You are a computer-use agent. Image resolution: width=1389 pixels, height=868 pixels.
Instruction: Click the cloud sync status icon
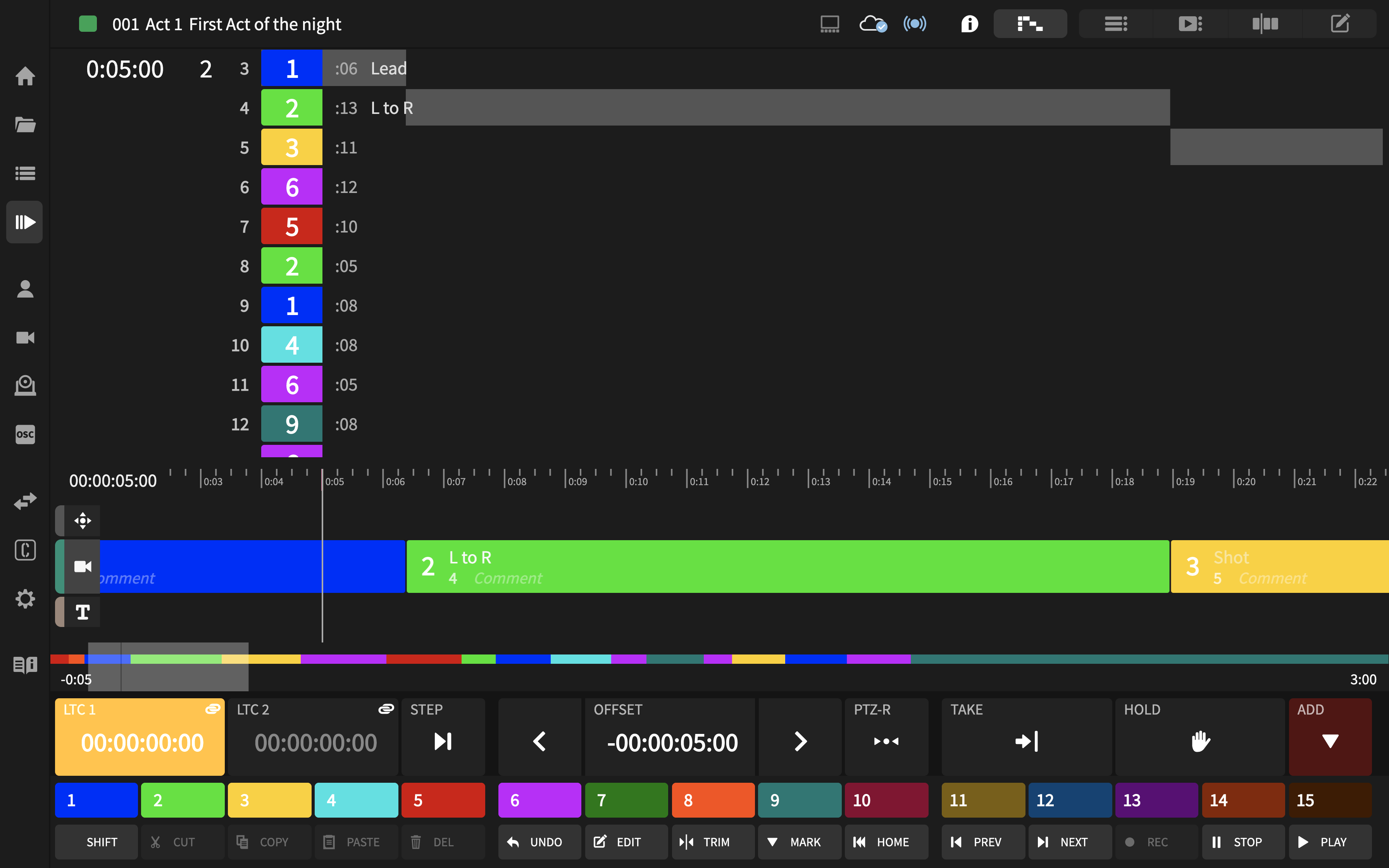point(873,24)
